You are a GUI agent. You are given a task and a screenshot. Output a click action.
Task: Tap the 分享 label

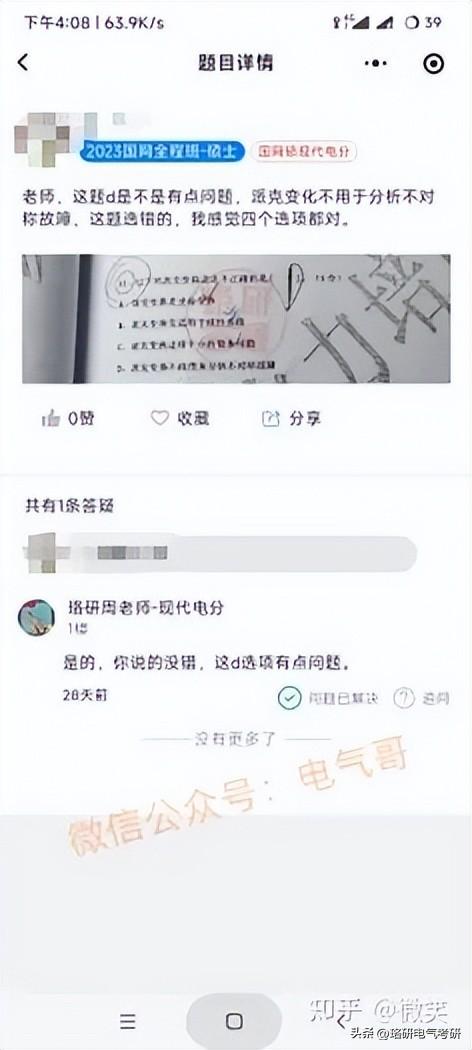click(305, 419)
